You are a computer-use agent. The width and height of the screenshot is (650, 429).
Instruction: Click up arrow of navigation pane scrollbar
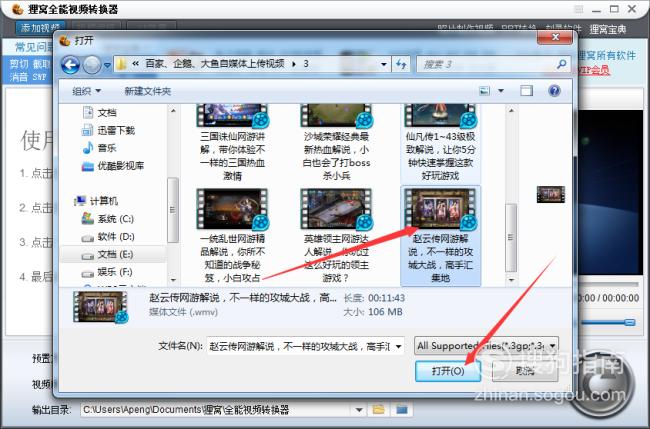coord(173,111)
